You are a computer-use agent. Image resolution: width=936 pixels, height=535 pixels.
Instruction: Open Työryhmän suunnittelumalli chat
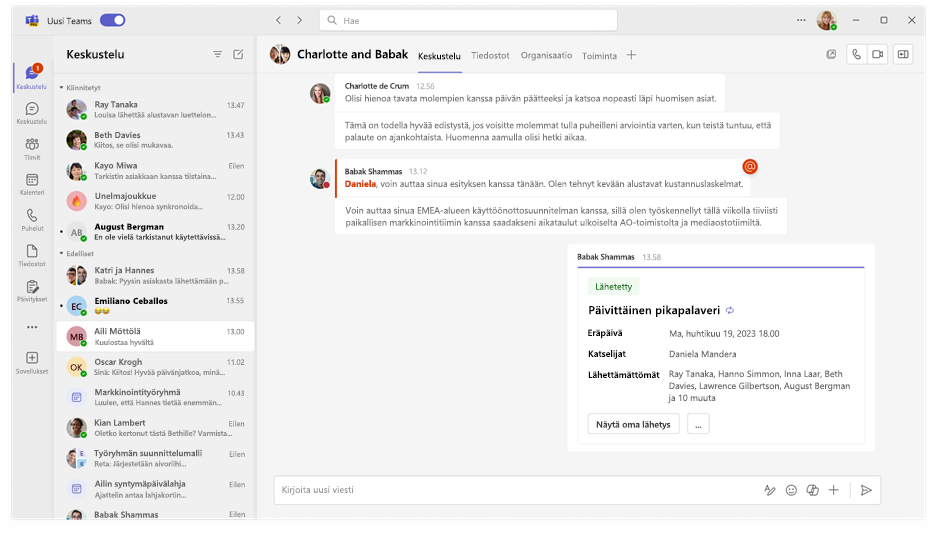(155, 458)
